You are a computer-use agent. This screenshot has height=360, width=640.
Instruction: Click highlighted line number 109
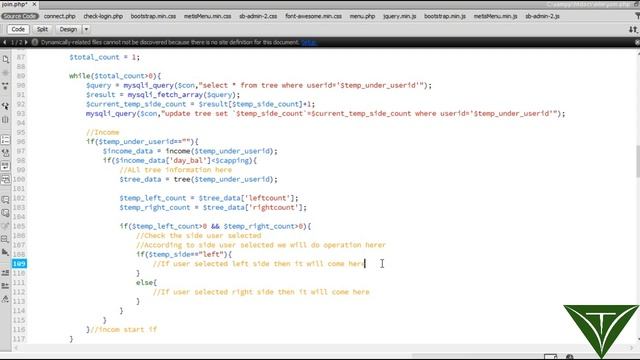(x=19, y=264)
